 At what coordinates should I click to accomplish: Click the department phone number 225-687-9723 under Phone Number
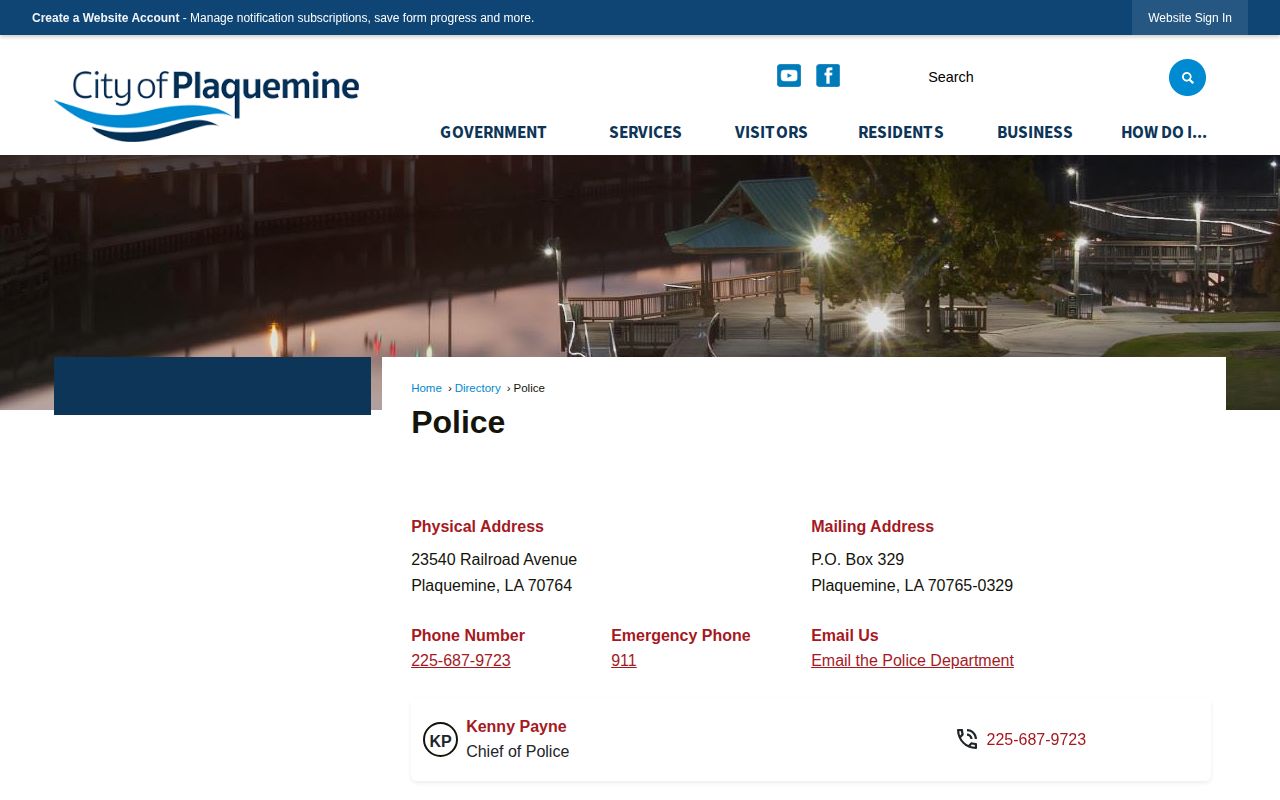coord(461,661)
